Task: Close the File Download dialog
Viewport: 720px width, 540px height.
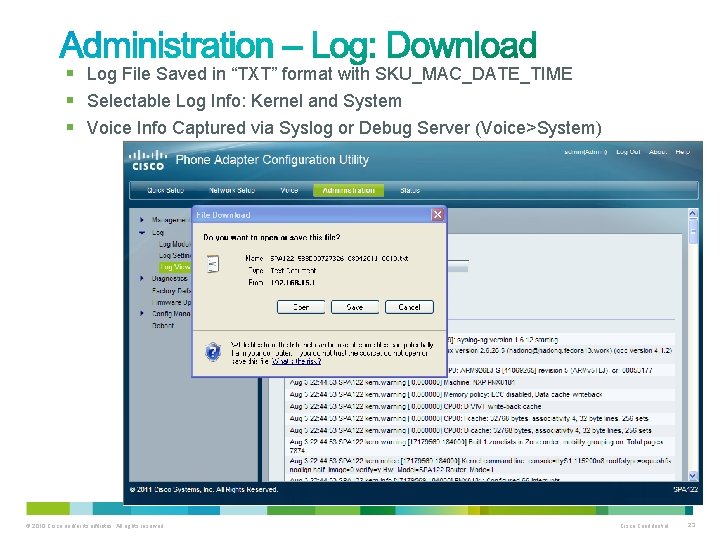Action: (x=438, y=214)
